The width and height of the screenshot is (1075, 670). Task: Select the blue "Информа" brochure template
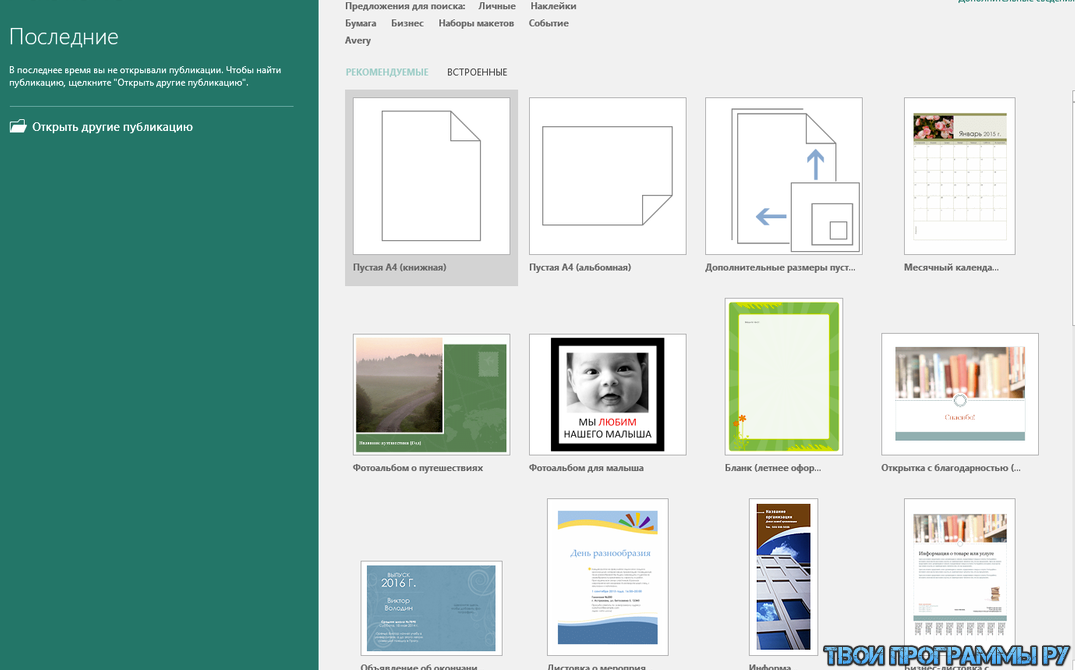tap(783, 576)
